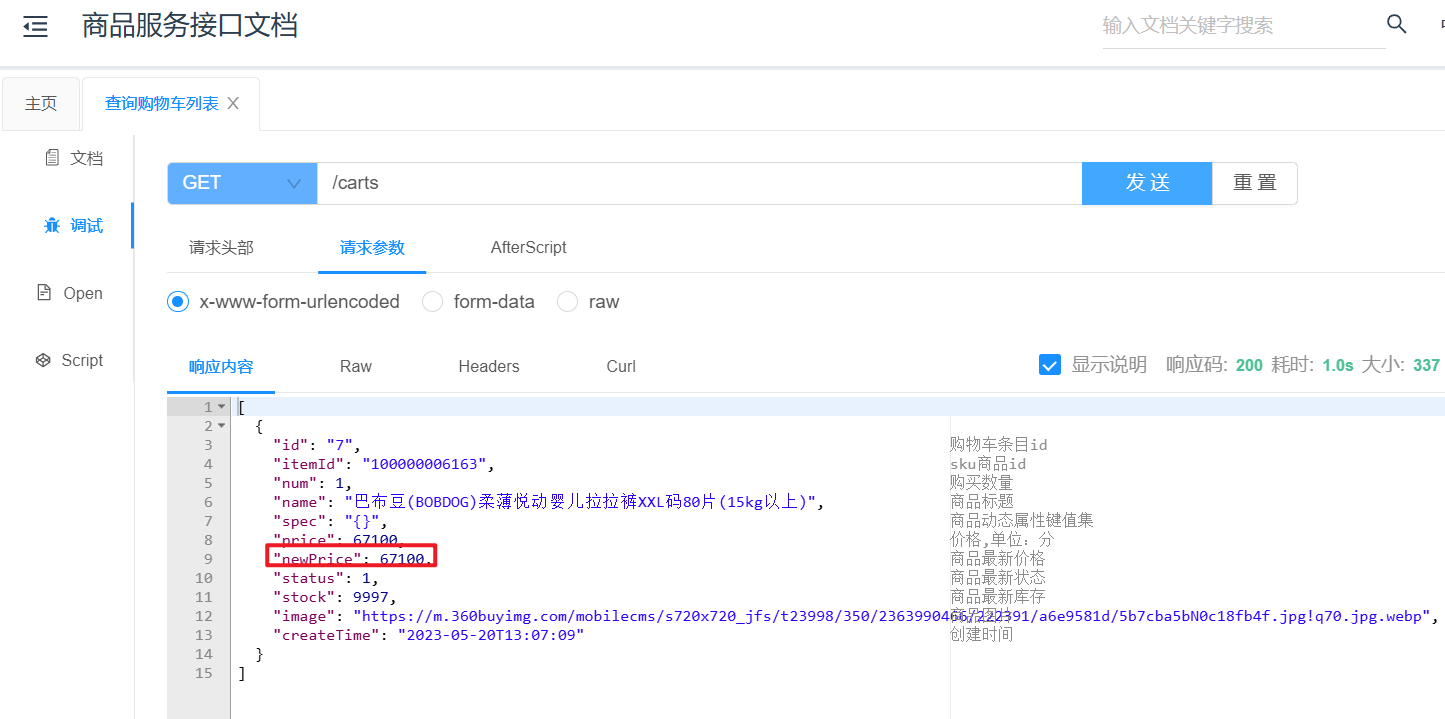Click the response code 200 value
The image size is (1445, 719).
tap(1249, 366)
